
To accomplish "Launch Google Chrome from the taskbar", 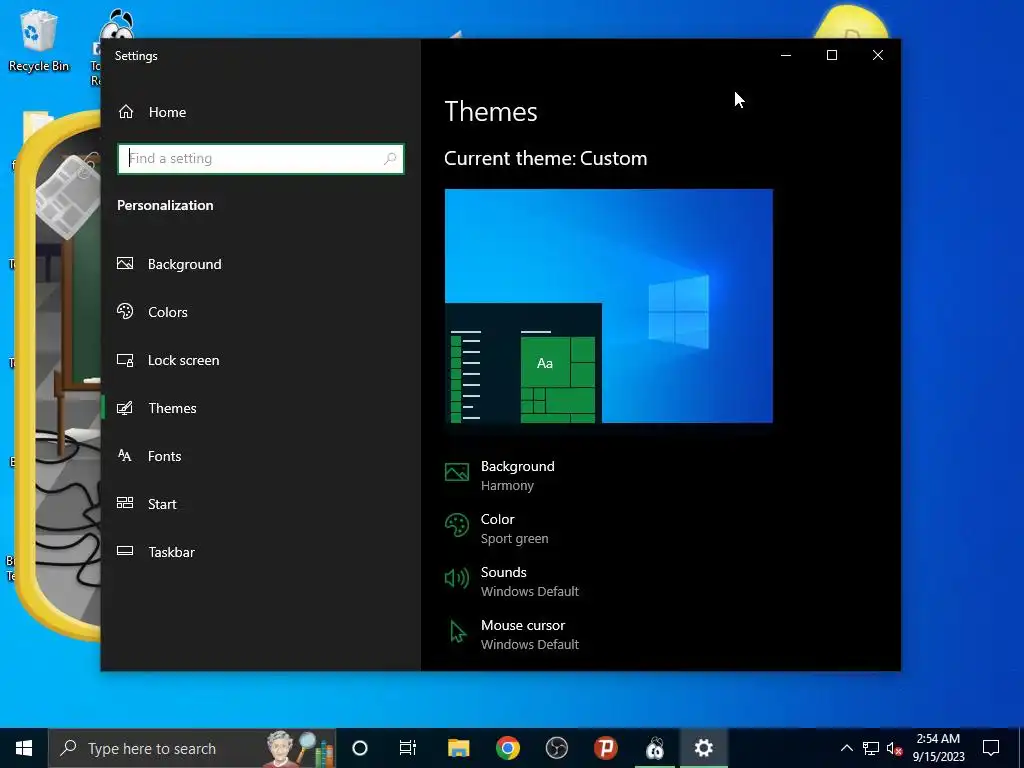I will pyautogui.click(x=507, y=748).
